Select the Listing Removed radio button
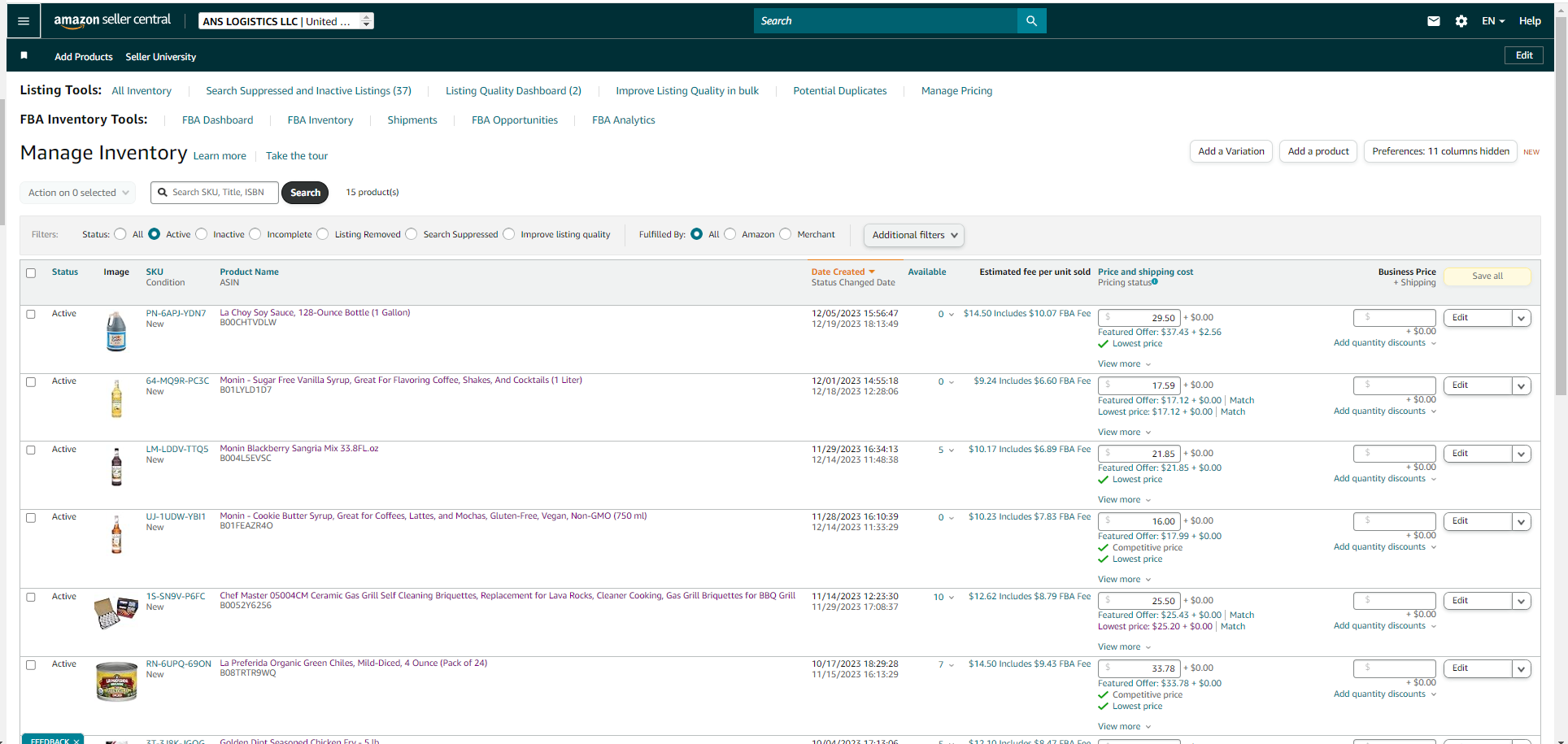Image resolution: width=1568 pixels, height=744 pixels. [323, 234]
